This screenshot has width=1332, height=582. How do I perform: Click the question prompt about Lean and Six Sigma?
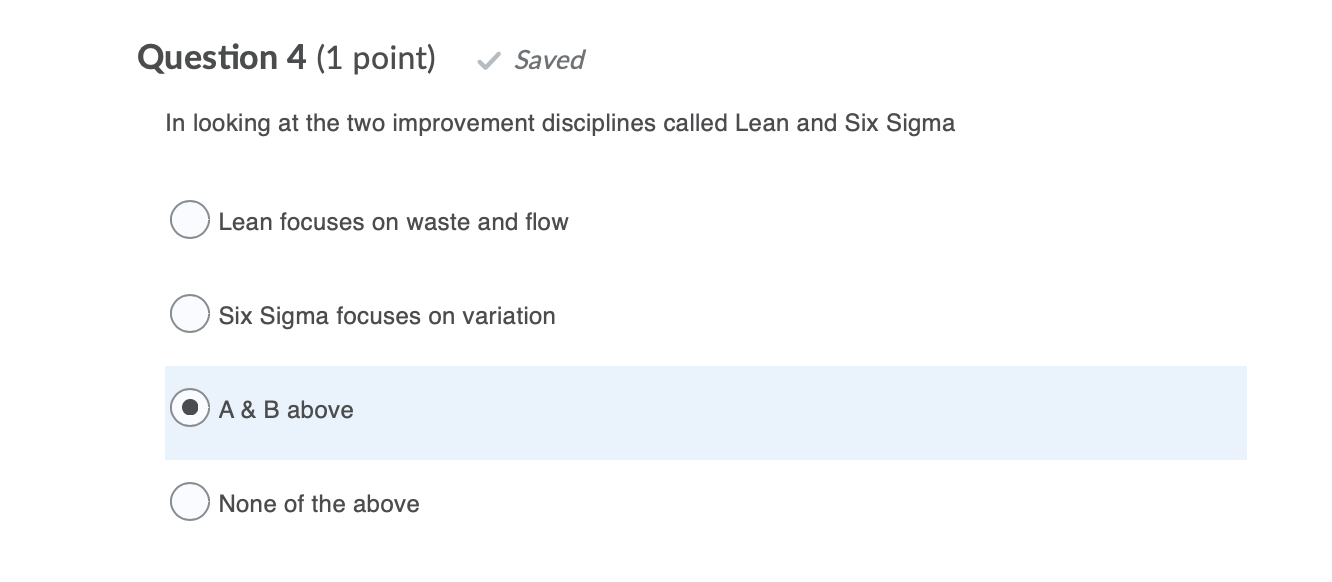tap(560, 123)
